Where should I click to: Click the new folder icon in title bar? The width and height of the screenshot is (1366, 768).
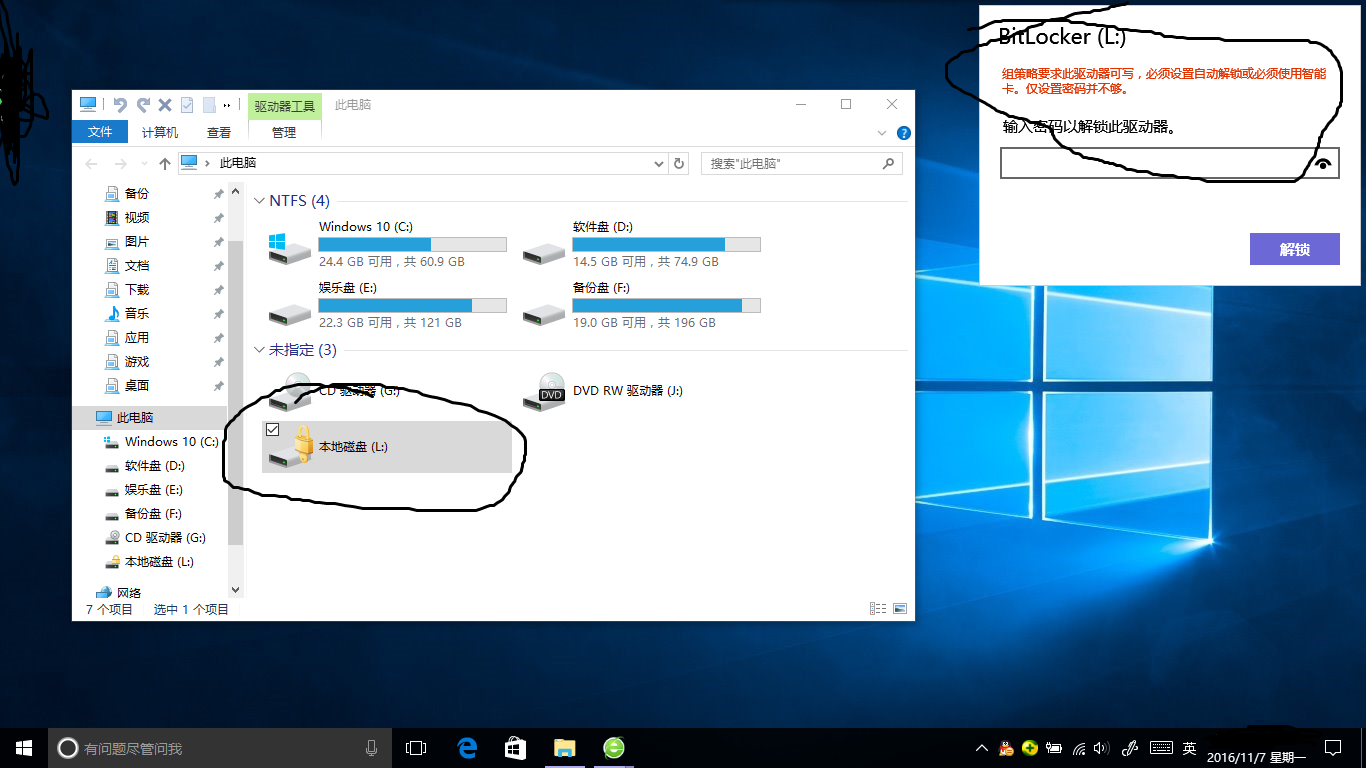pos(209,105)
